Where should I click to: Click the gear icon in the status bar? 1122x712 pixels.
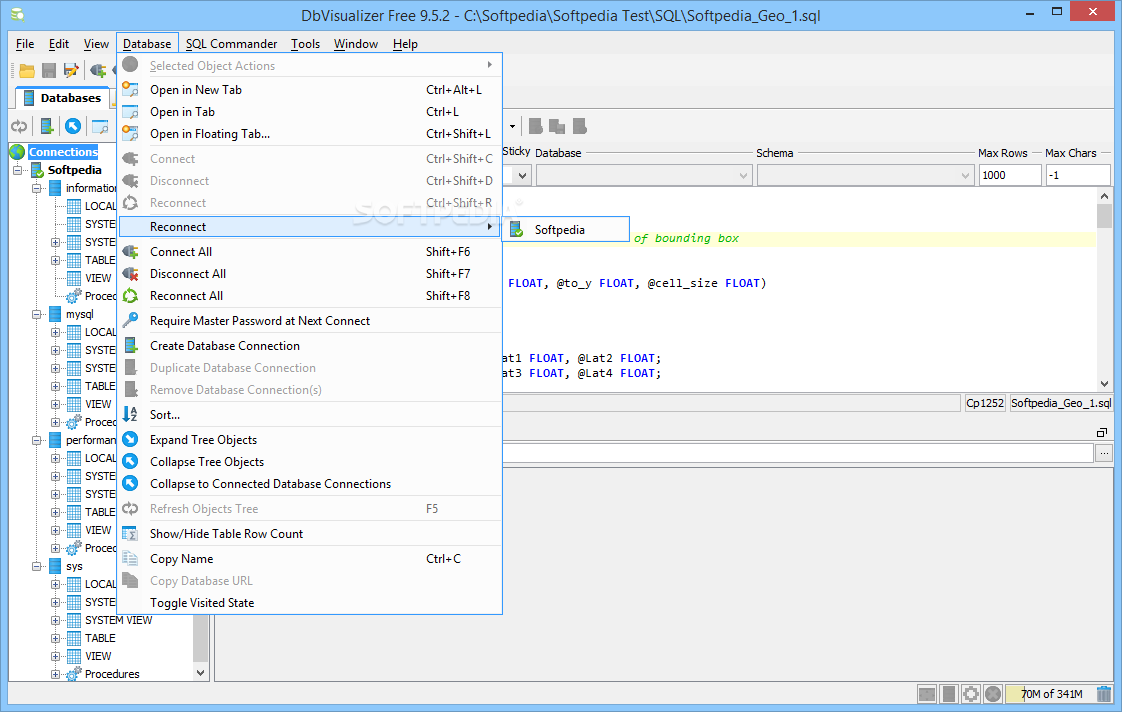pyautogui.click(x=971, y=693)
